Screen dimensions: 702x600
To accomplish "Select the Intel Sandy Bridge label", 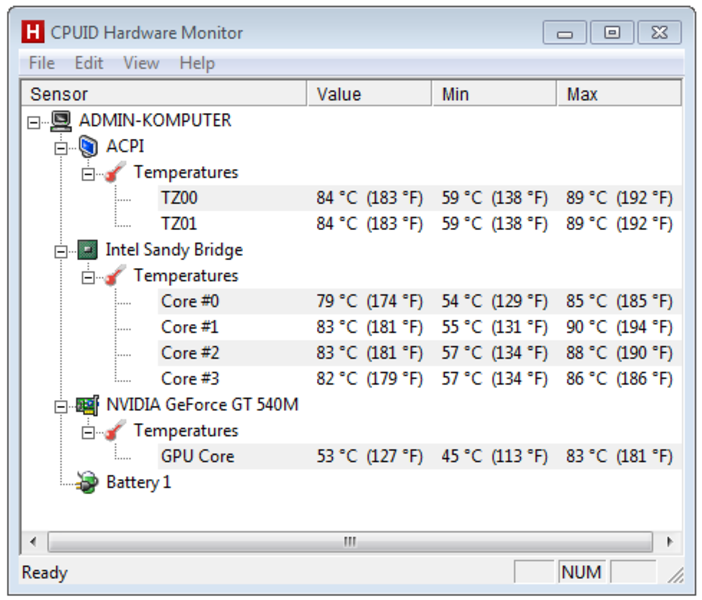I will click(174, 250).
